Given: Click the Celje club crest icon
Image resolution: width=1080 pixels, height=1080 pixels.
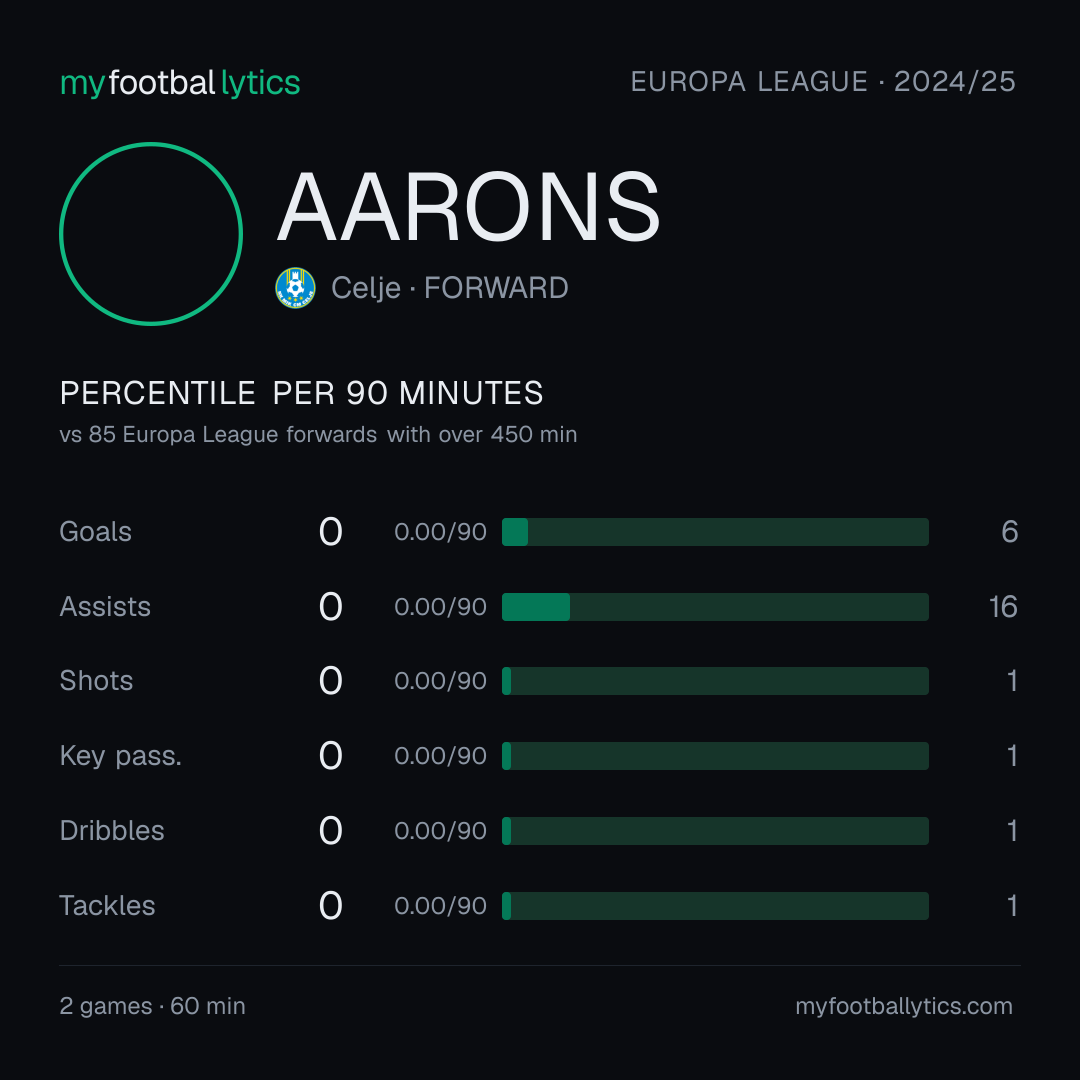Looking at the screenshot, I should [x=295, y=288].
